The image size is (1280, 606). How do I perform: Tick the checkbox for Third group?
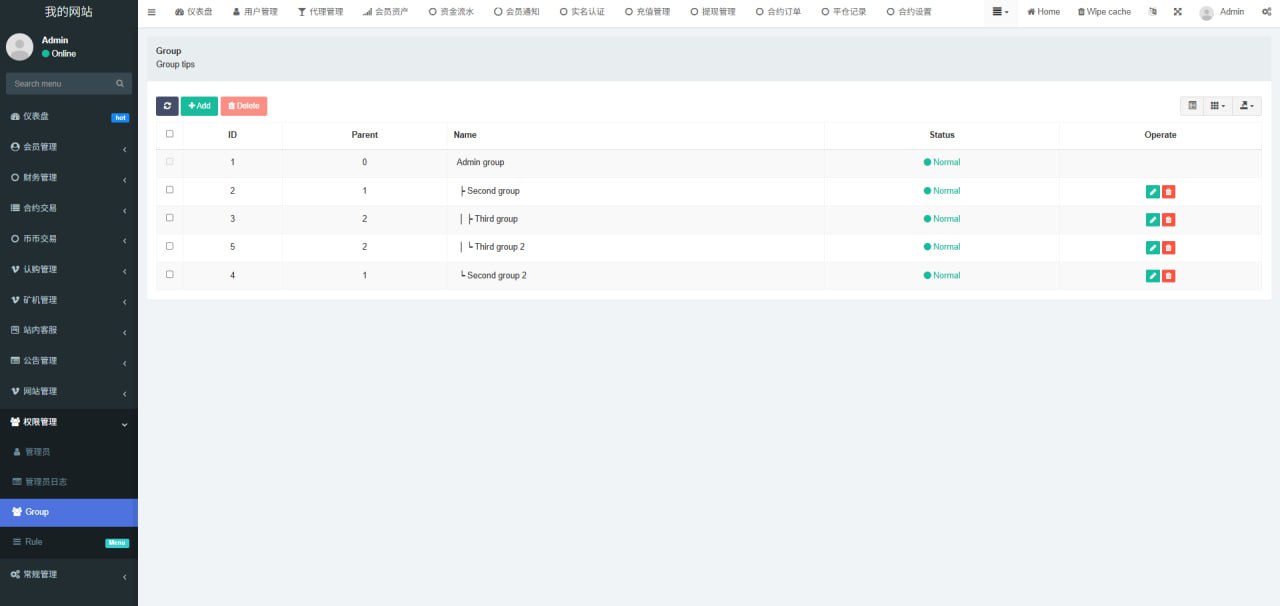tap(169, 218)
